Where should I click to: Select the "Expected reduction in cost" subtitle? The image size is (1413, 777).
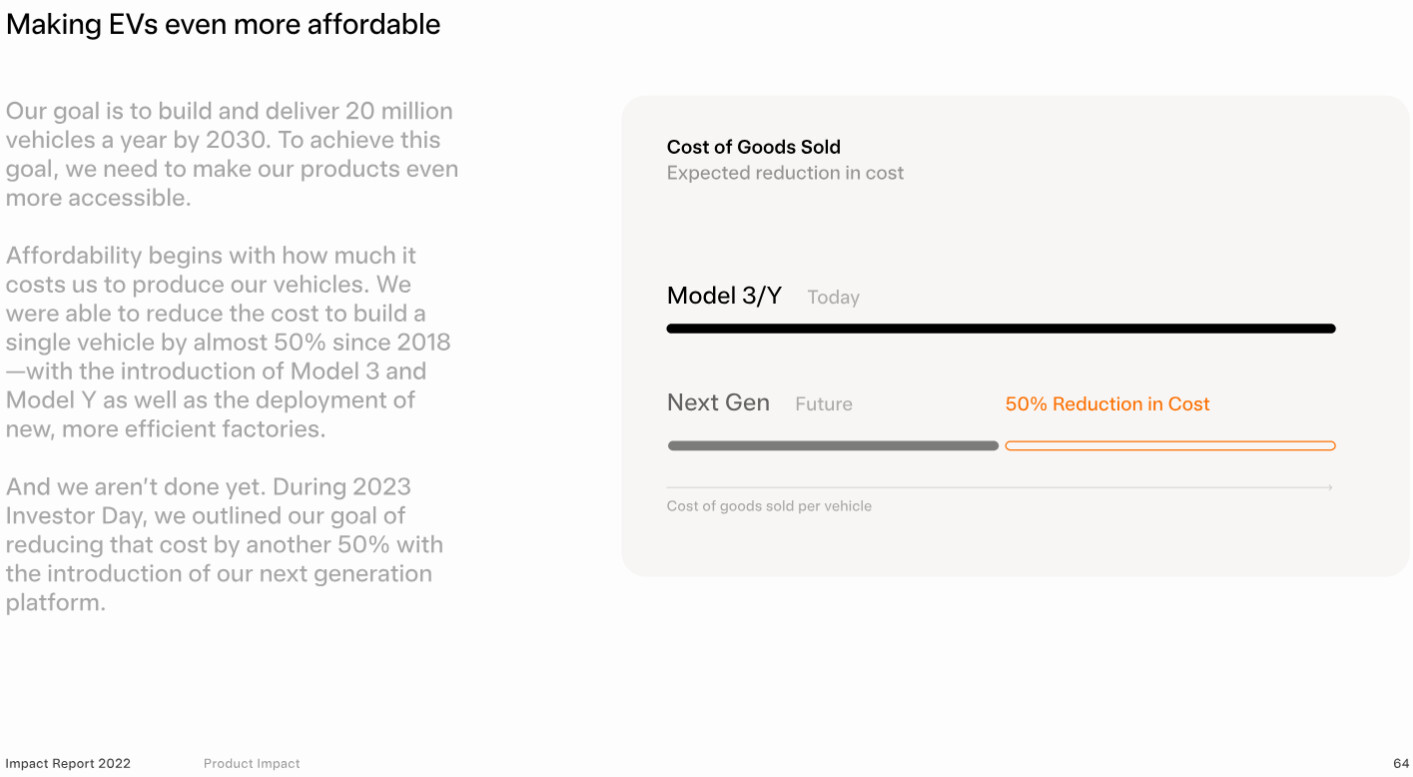click(785, 173)
